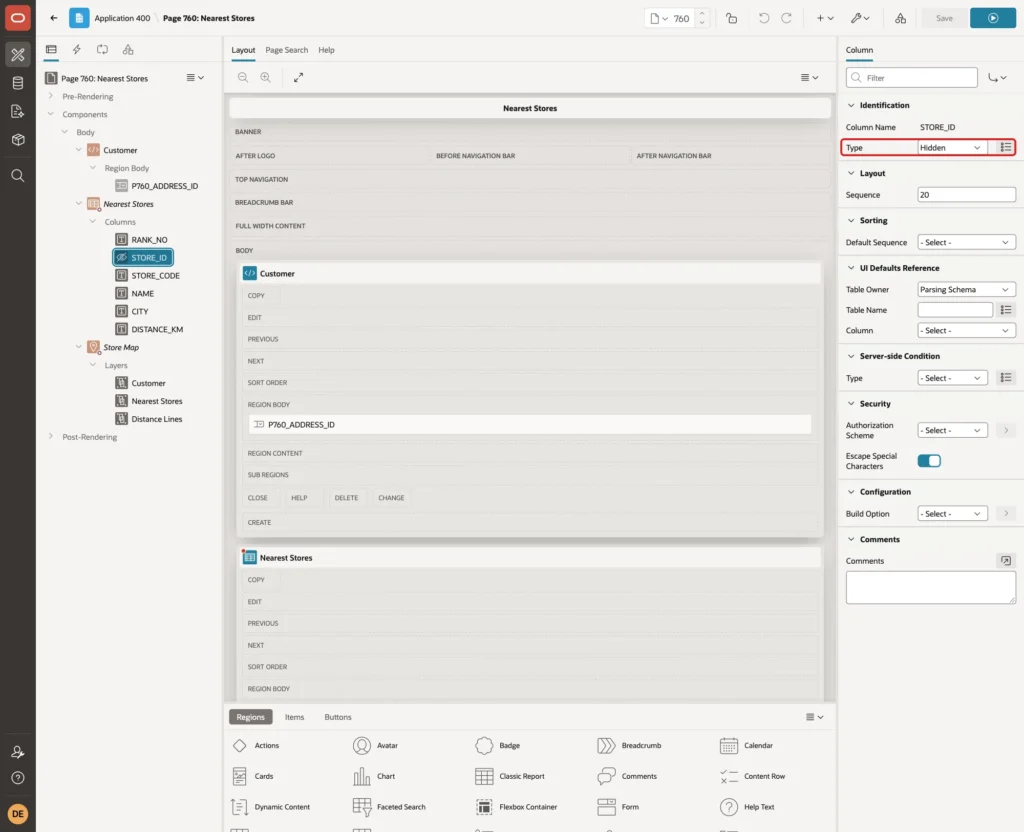Viewport: 1024px width, 832px height.
Task: Open the Comments expand editor icon
Action: pyautogui.click(x=1006, y=561)
